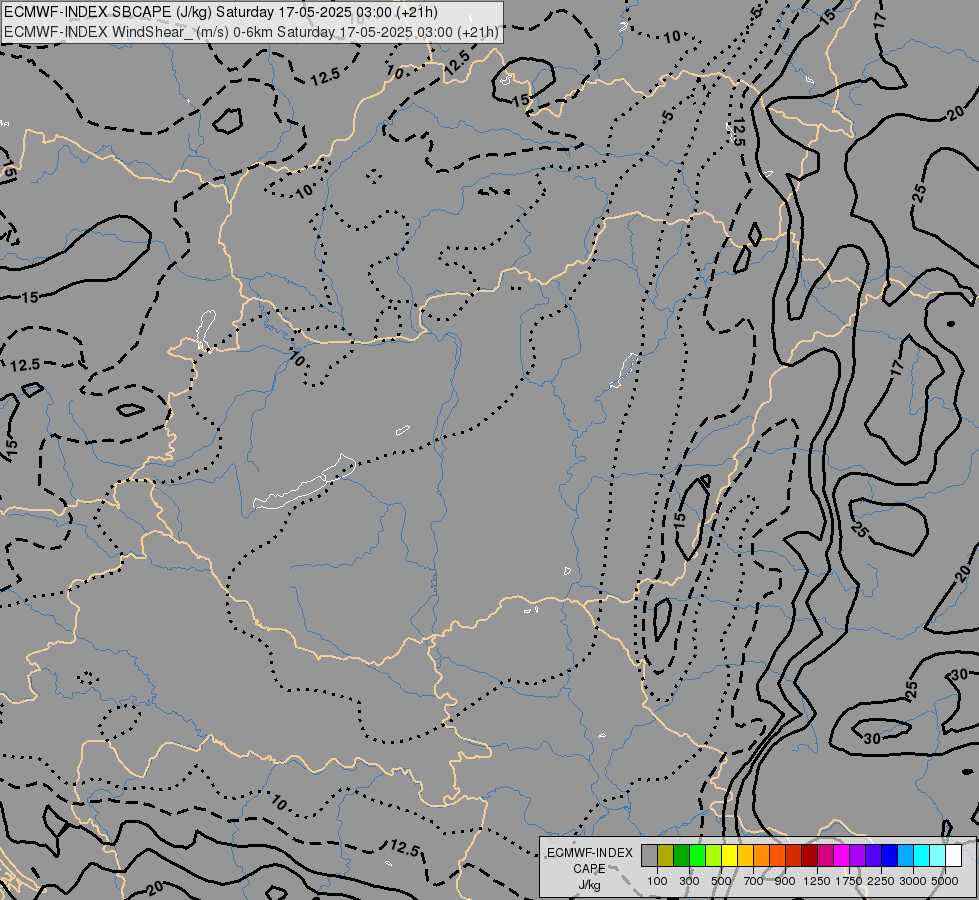Image resolution: width=979 pixels, height=900 pixels.
Task: Click the pure yellow legend swatch
Action: click(729, 855)
